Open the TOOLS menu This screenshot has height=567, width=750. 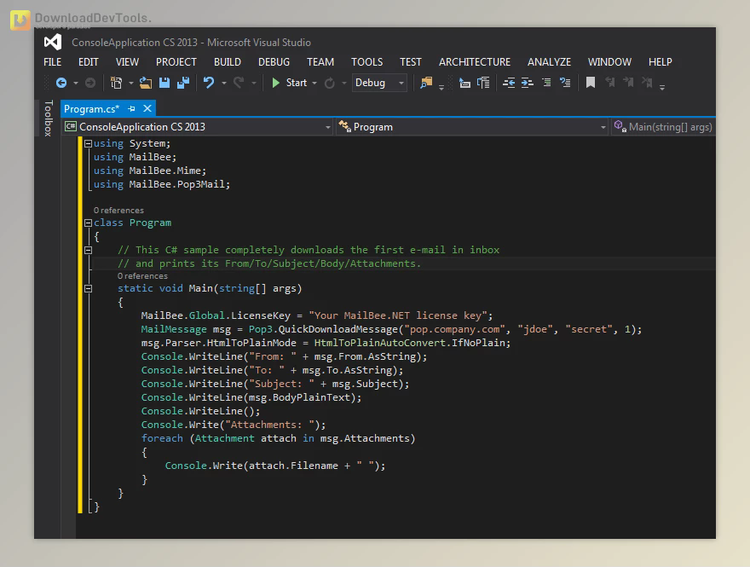tap(367, 62)
